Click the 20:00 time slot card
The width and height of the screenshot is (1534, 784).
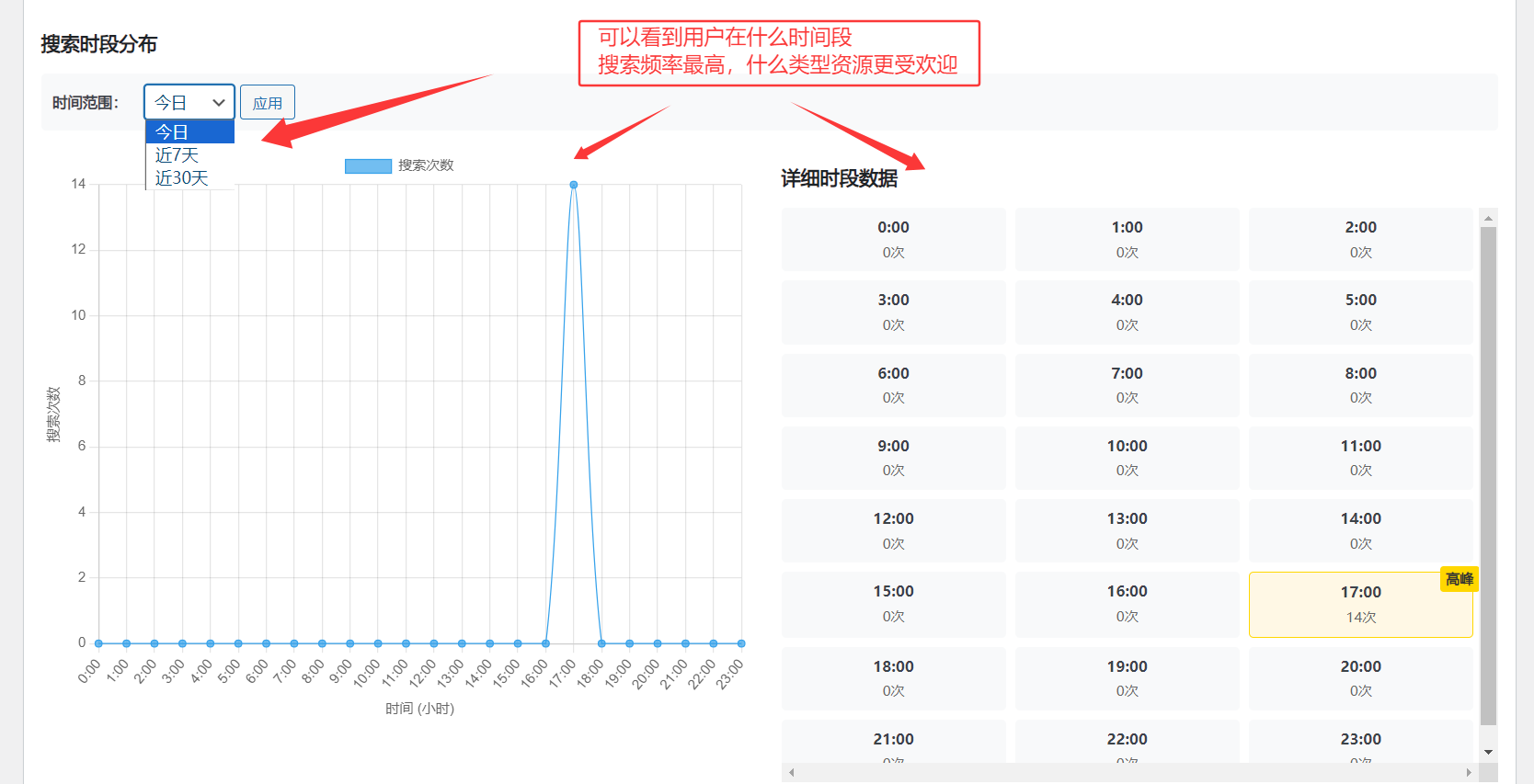coord(1360,678)
